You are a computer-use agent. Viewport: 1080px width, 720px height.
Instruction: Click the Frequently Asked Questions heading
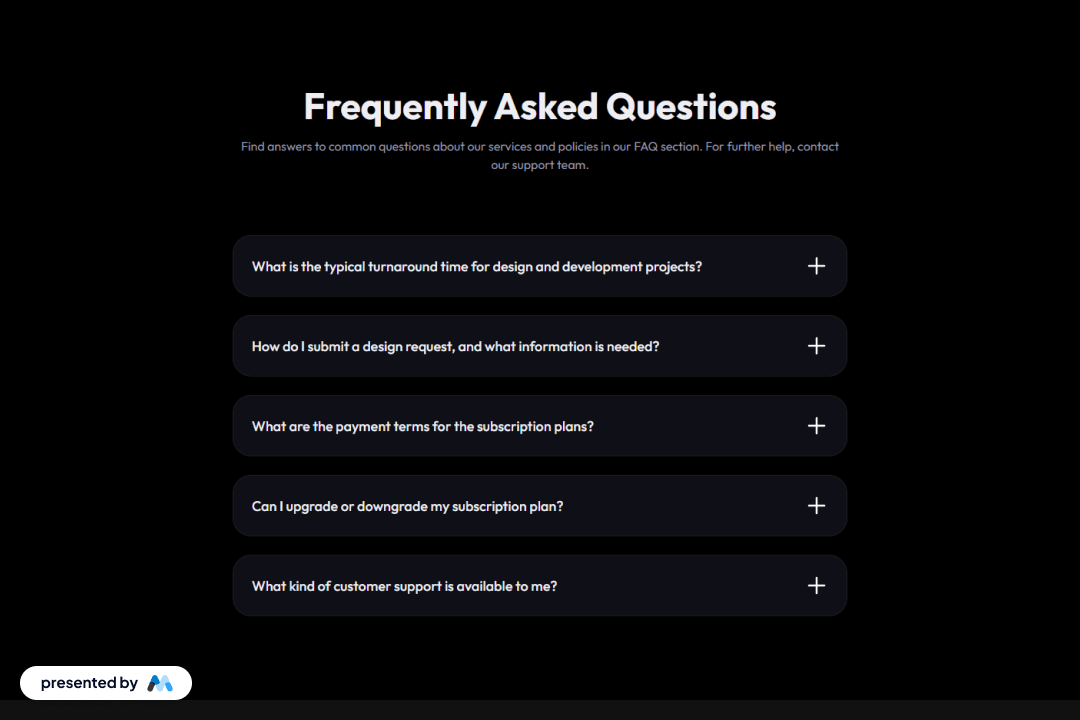coord(540,106)
